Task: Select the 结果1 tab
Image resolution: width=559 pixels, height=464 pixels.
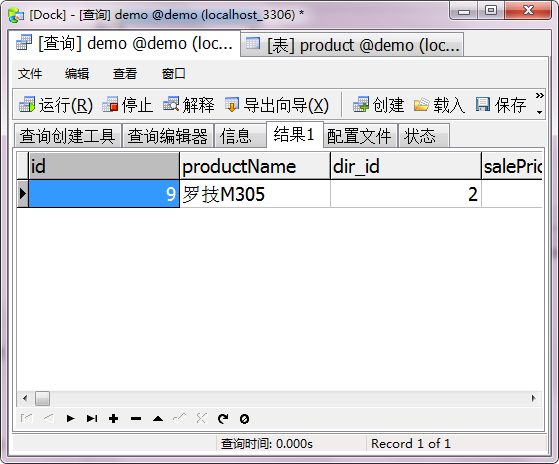Action: click(294, 134)
